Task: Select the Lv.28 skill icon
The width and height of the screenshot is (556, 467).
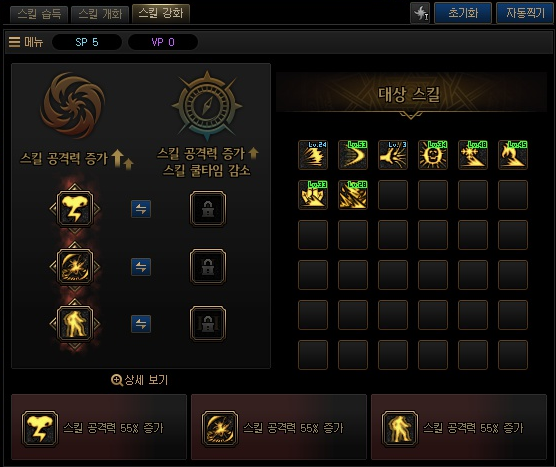Action: [353, 195]
